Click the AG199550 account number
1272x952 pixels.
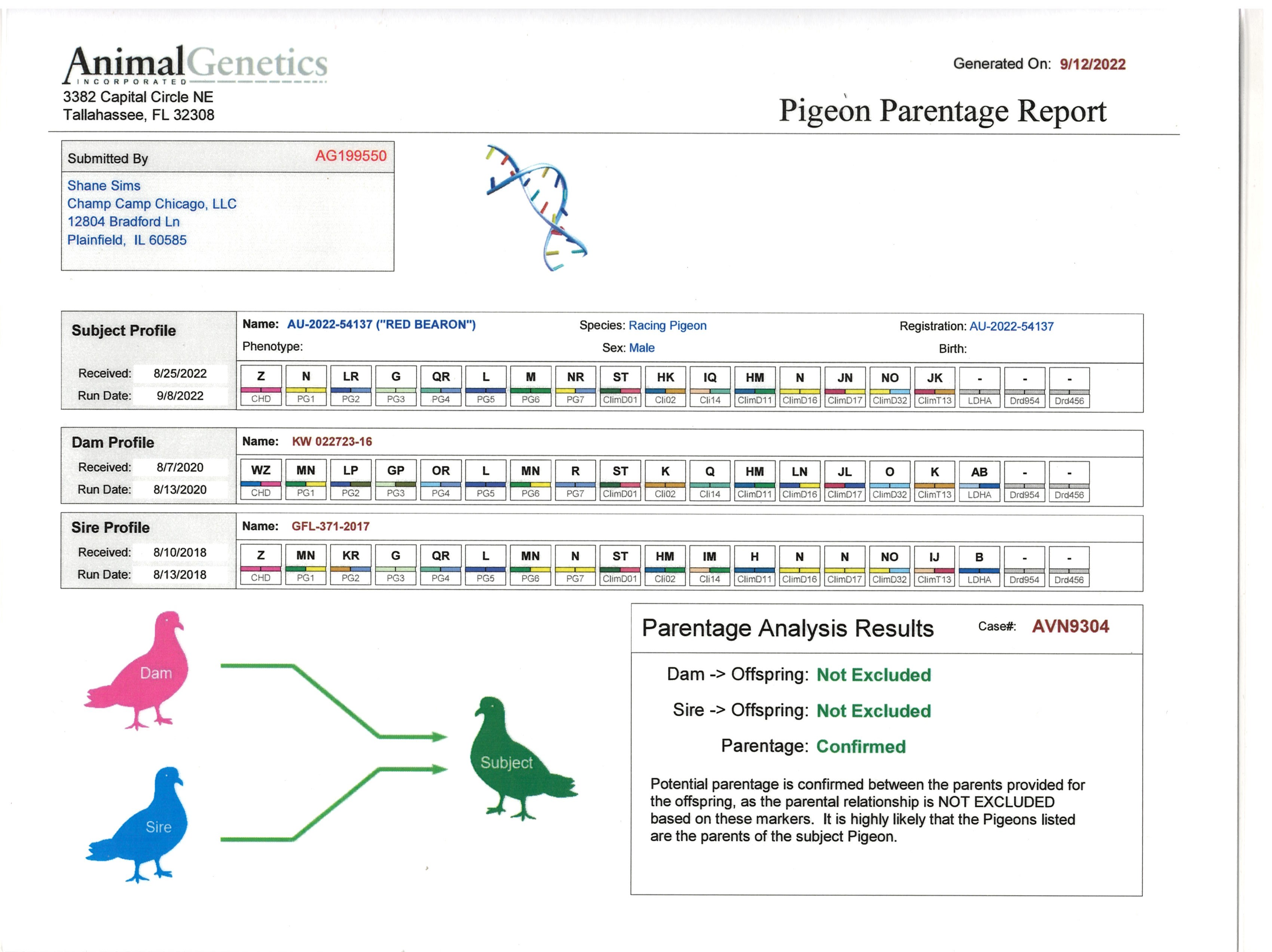[x=351, y=156]
